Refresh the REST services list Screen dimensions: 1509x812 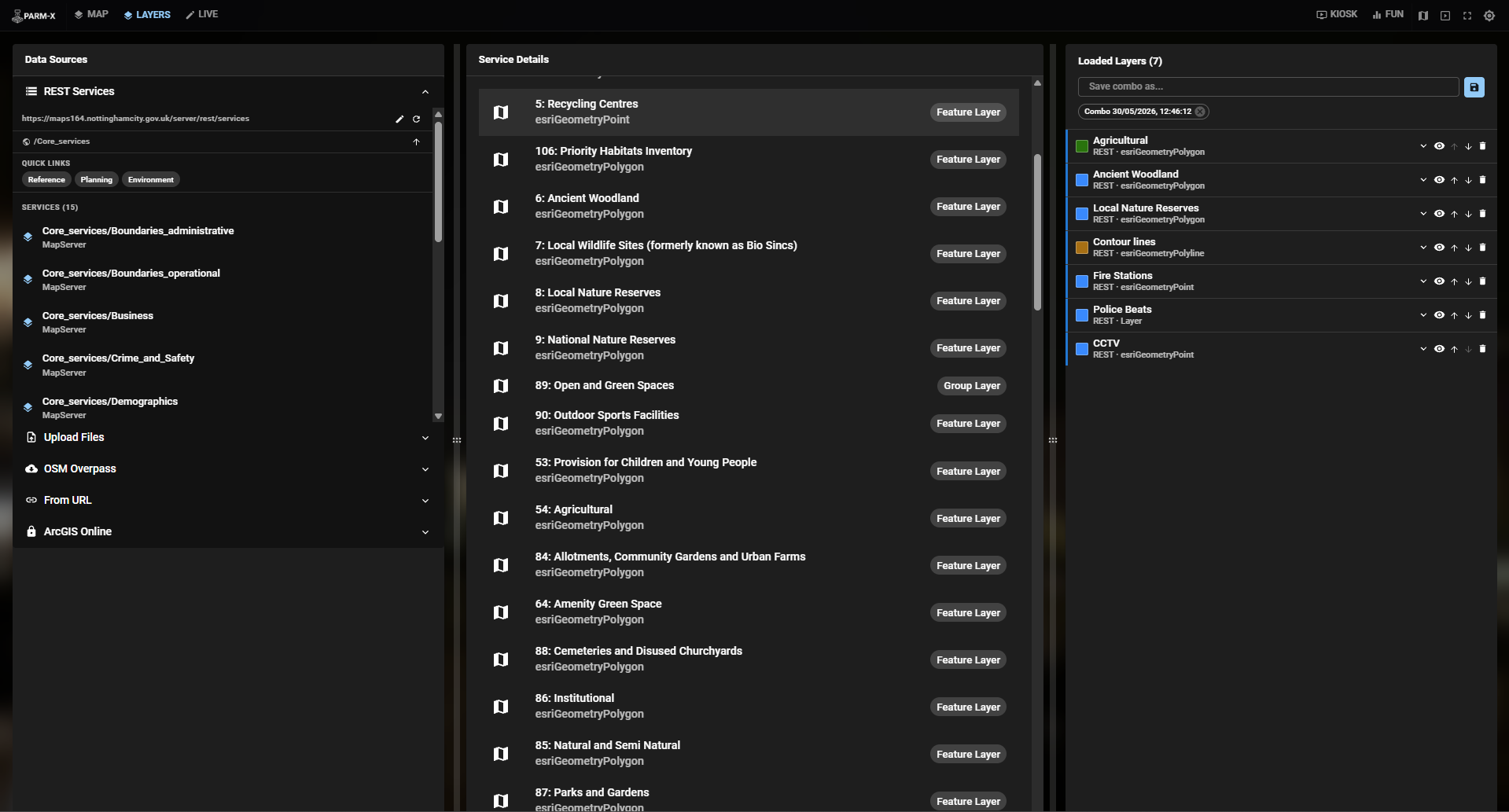coord(417,119)
